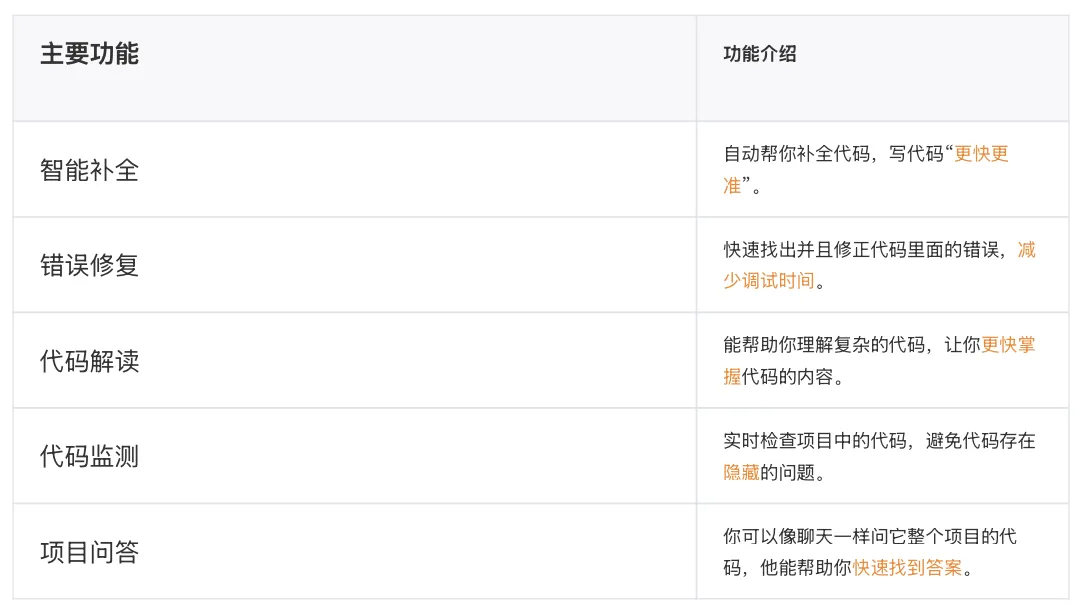1078x611 pixels.
Task: Select the 智能补全 row label
Action: click(89, 170)
